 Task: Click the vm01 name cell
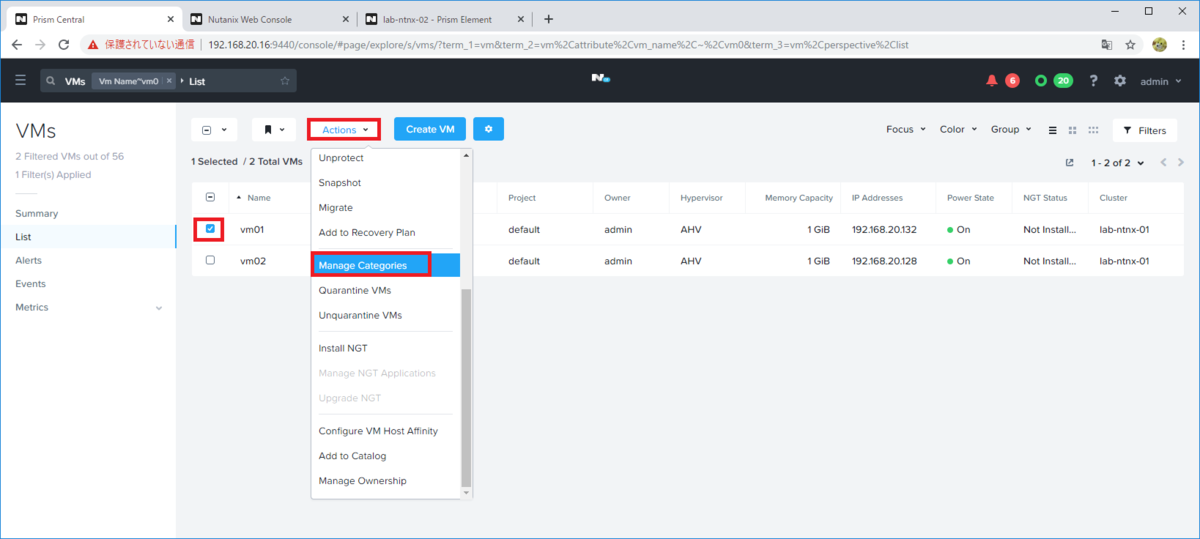(x=251, y=229)
